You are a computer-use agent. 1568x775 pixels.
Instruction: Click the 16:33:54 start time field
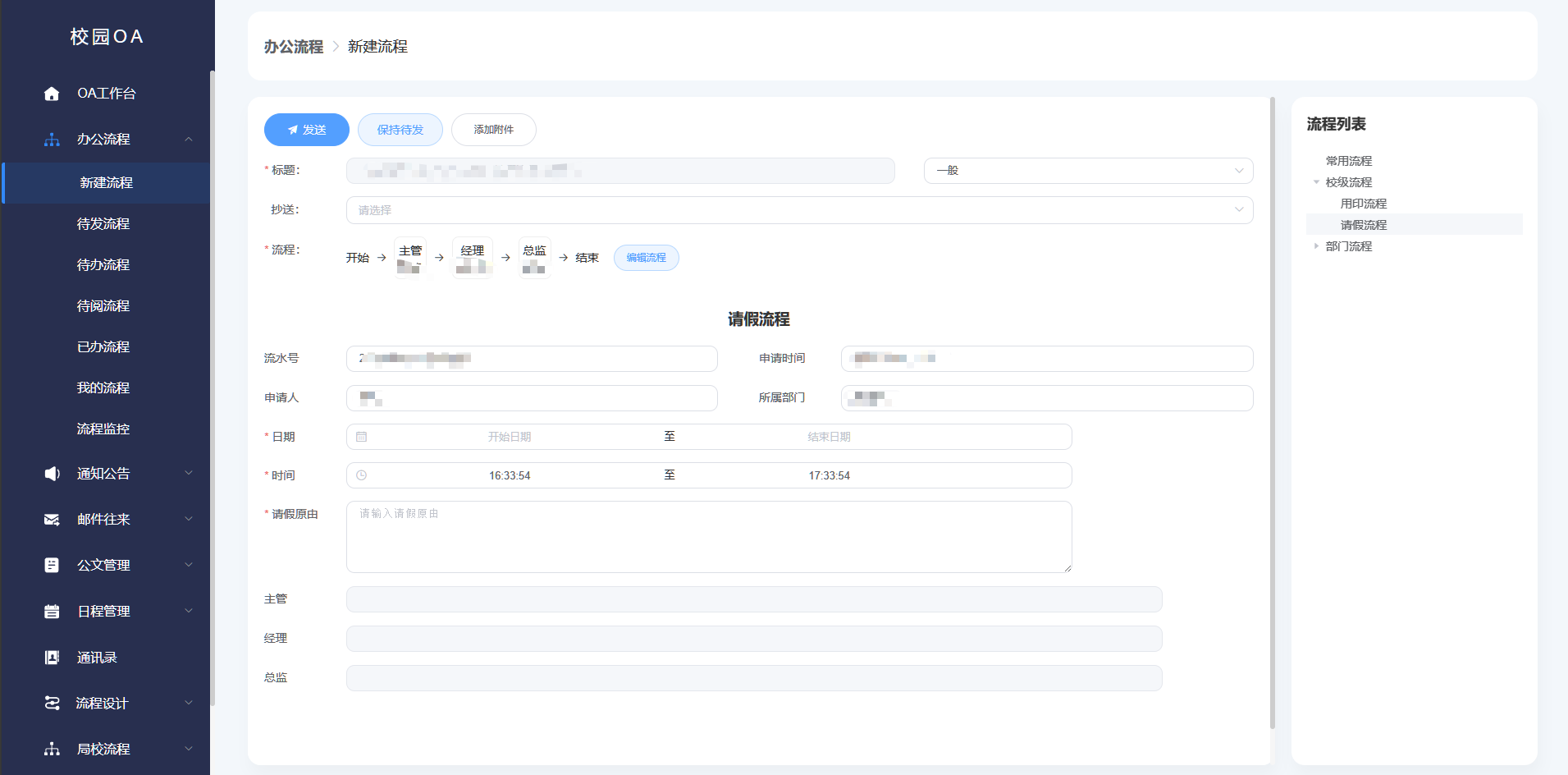pos(510,475)
